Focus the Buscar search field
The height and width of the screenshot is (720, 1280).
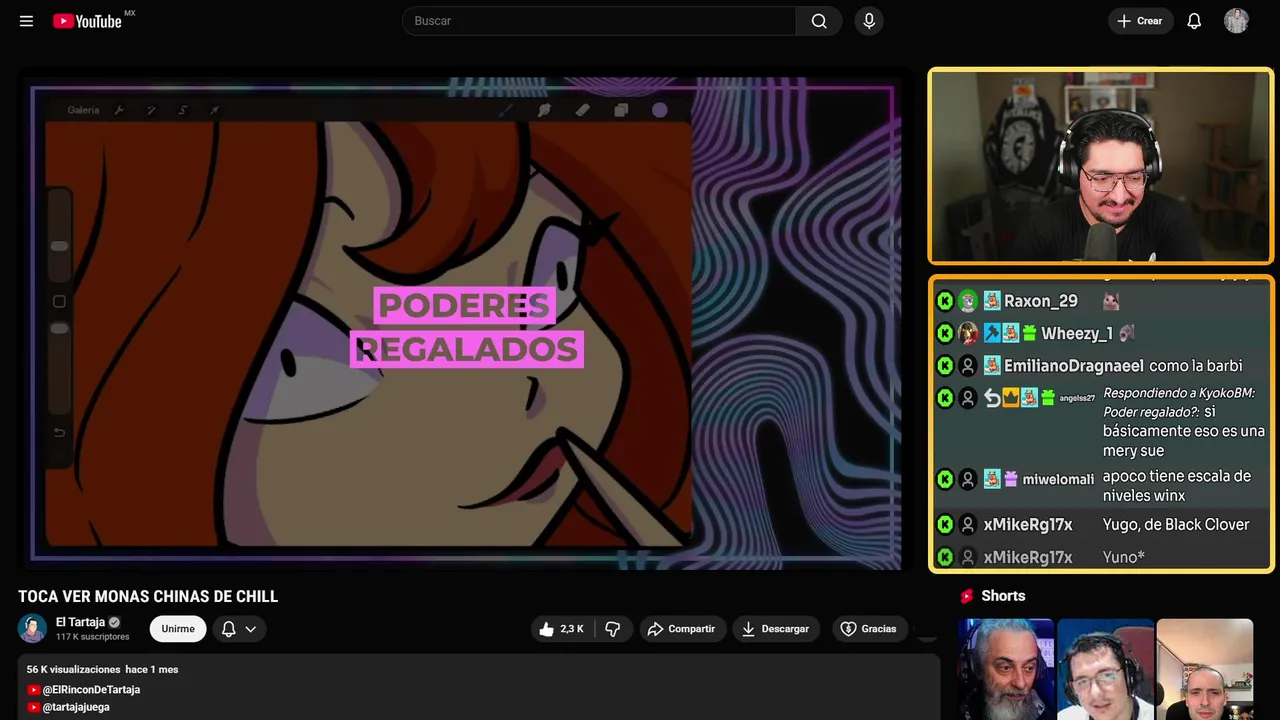point(600,21)
